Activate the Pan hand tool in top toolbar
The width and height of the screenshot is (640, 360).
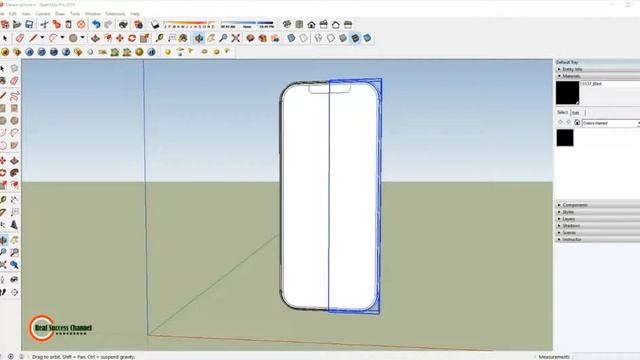tap(211, 38)
